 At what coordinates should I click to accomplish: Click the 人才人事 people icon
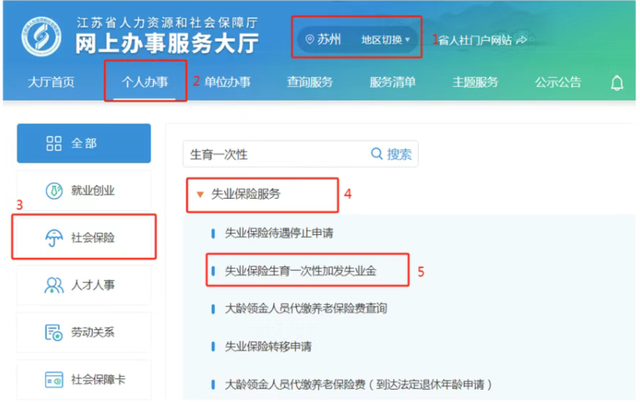(x=53, y=286)
